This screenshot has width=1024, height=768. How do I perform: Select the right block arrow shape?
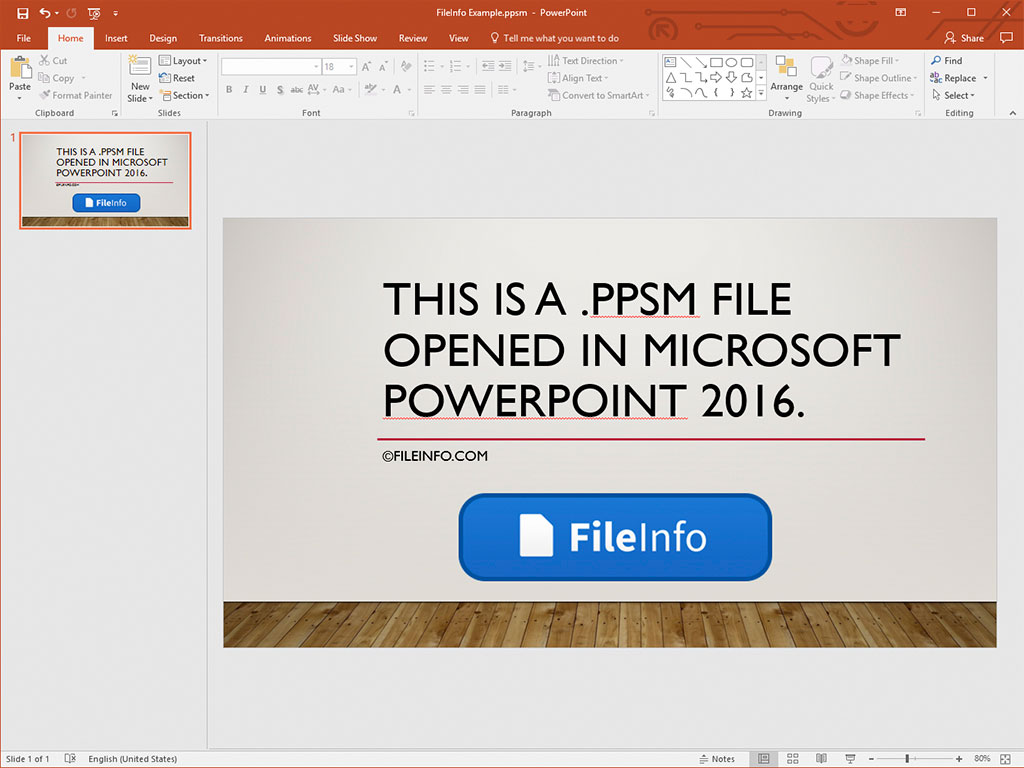click(x=716, y=78)
